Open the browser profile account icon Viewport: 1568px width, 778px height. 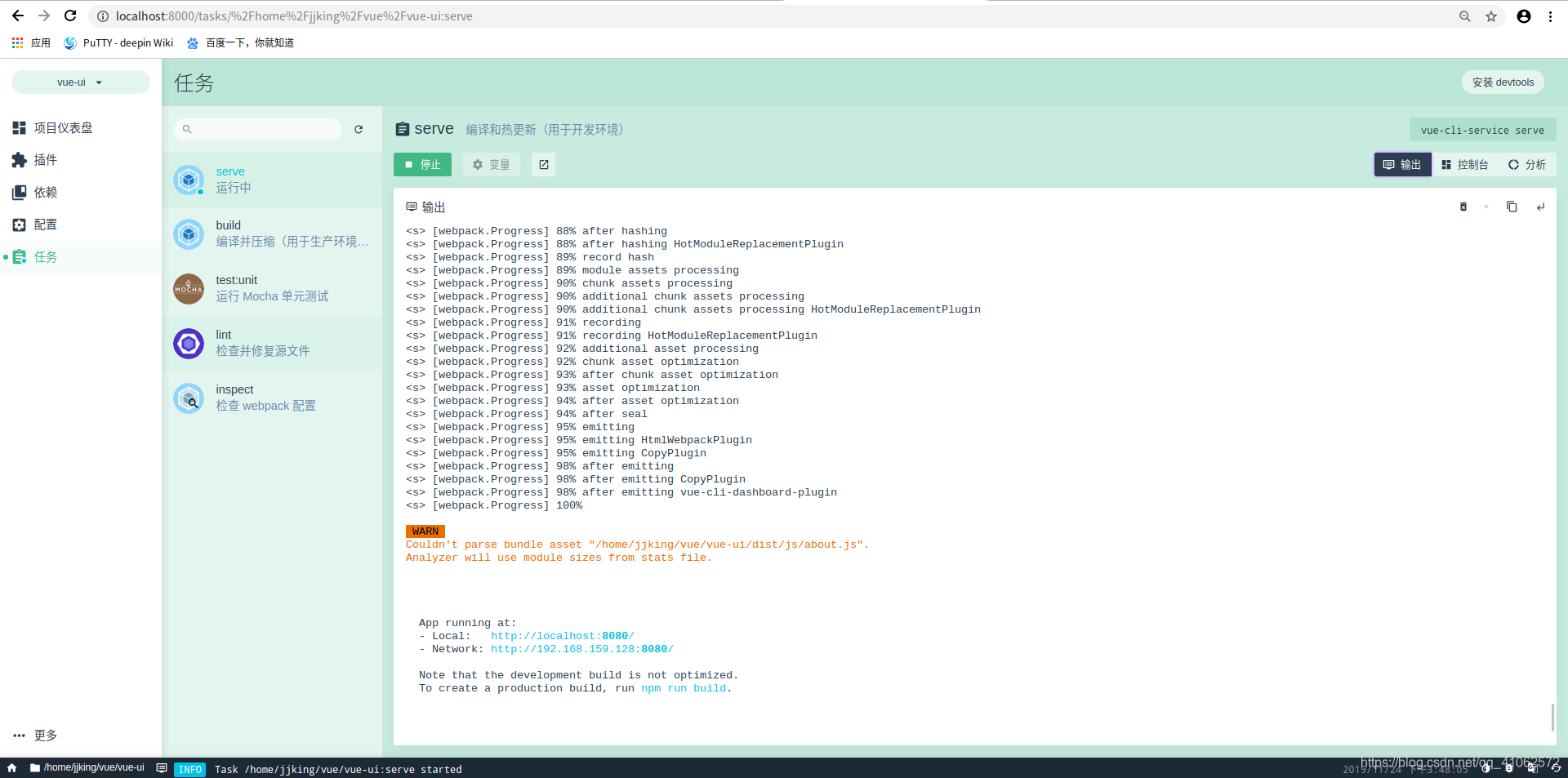pyautogui.click(x=1524, y=16)
